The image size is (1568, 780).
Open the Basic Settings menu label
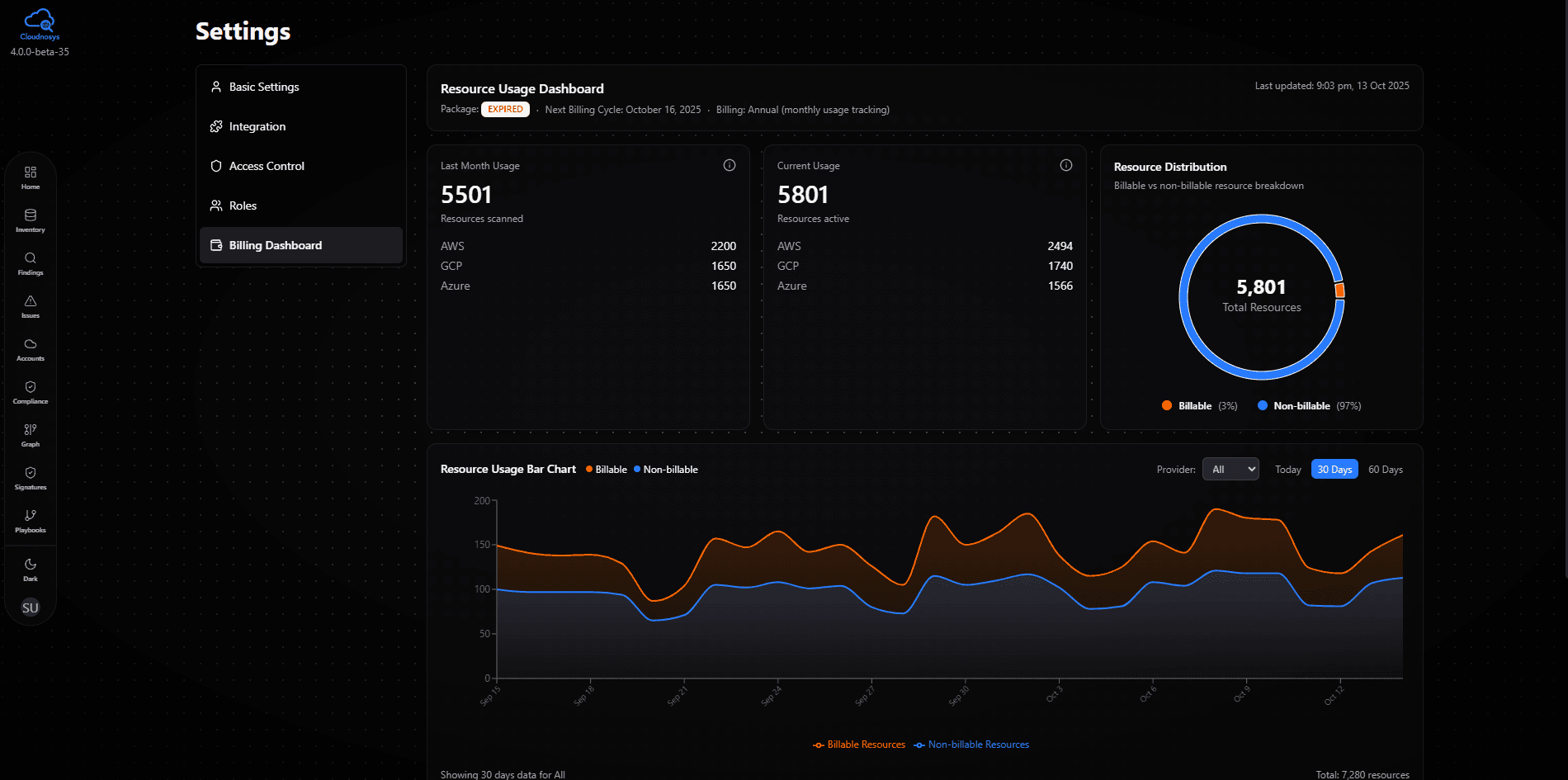264,87
